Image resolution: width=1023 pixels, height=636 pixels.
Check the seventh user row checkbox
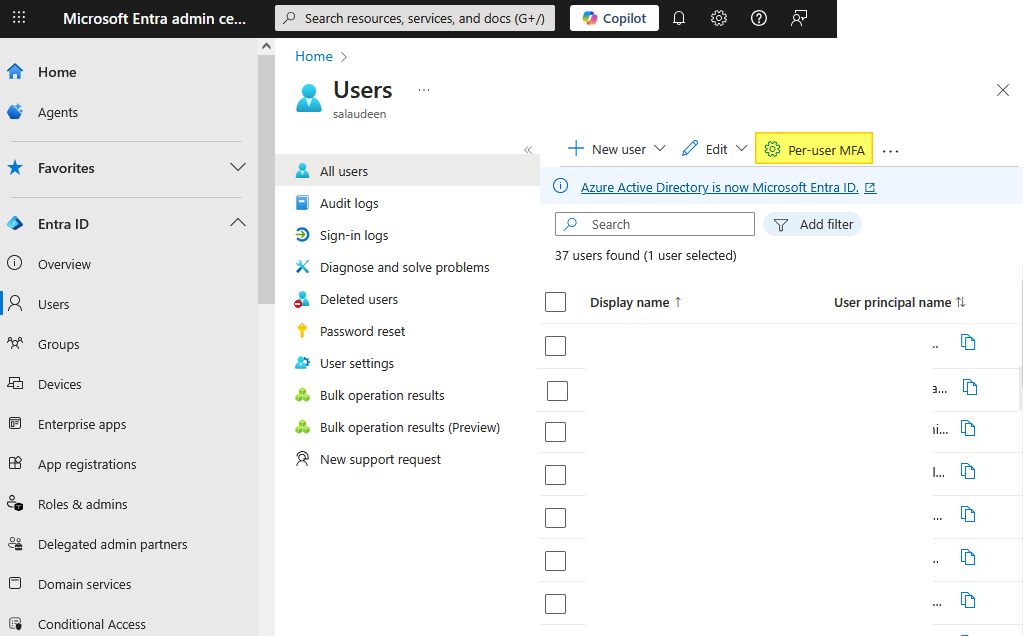[555, 603]
